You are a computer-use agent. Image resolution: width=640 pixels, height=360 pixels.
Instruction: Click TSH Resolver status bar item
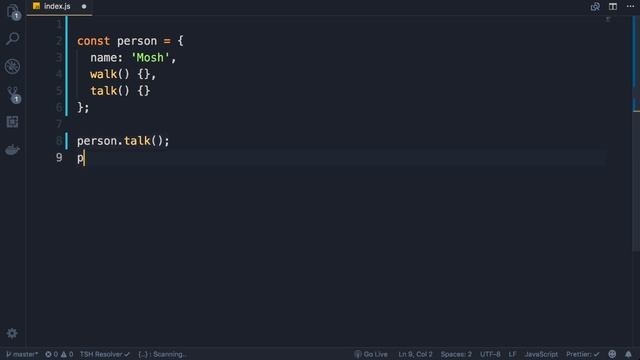pos(104,354)
